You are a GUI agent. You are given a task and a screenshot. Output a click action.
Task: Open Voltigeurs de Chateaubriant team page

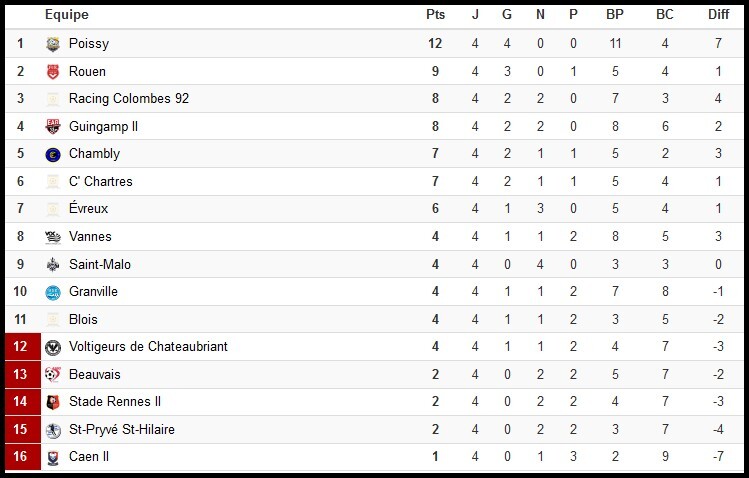tap(148, 347)
